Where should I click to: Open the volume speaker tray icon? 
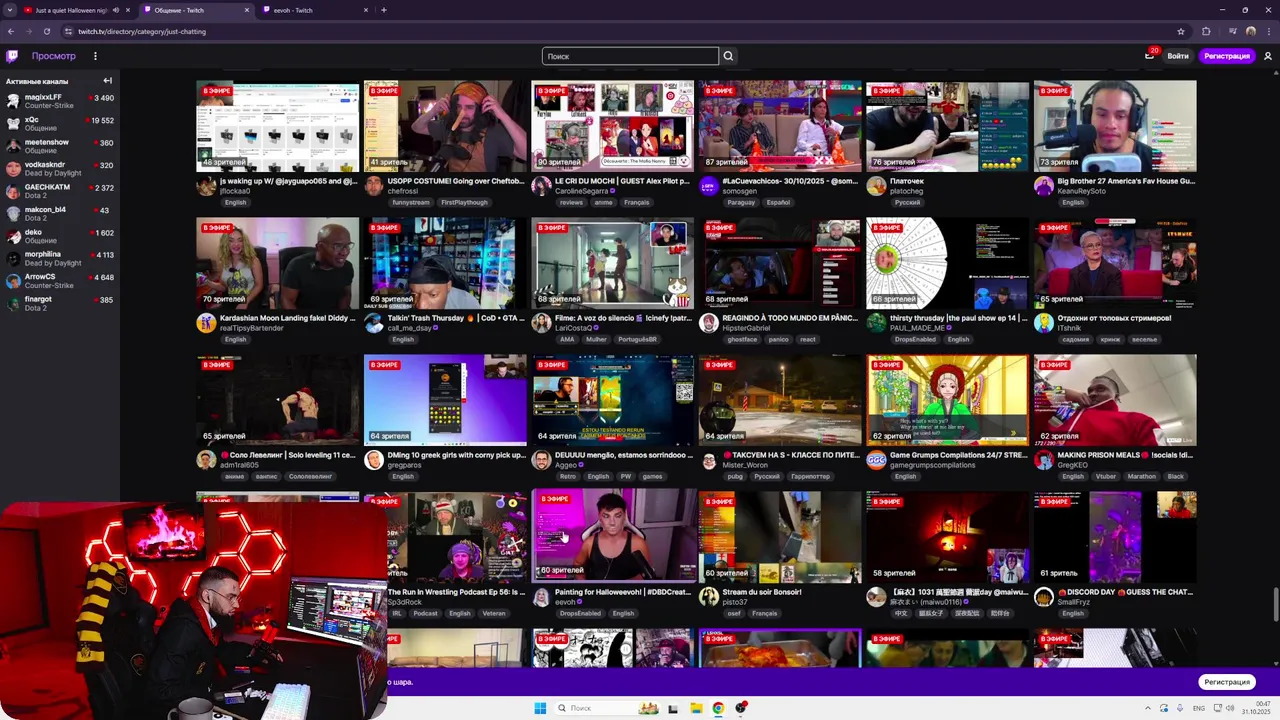tap(1229, 708)
